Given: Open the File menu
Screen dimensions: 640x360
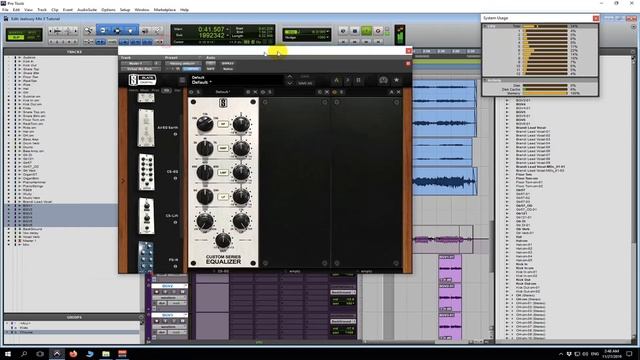Looking at the screenshot, I should coord(5,9).
